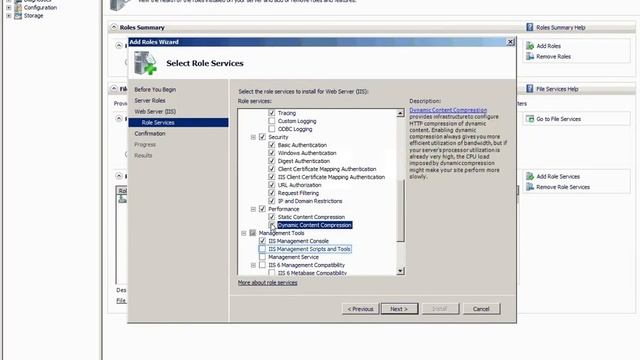Screen dimensions: 640x360
Task: Check the Management Service checkbox
Action: click(x=262, y=257)
